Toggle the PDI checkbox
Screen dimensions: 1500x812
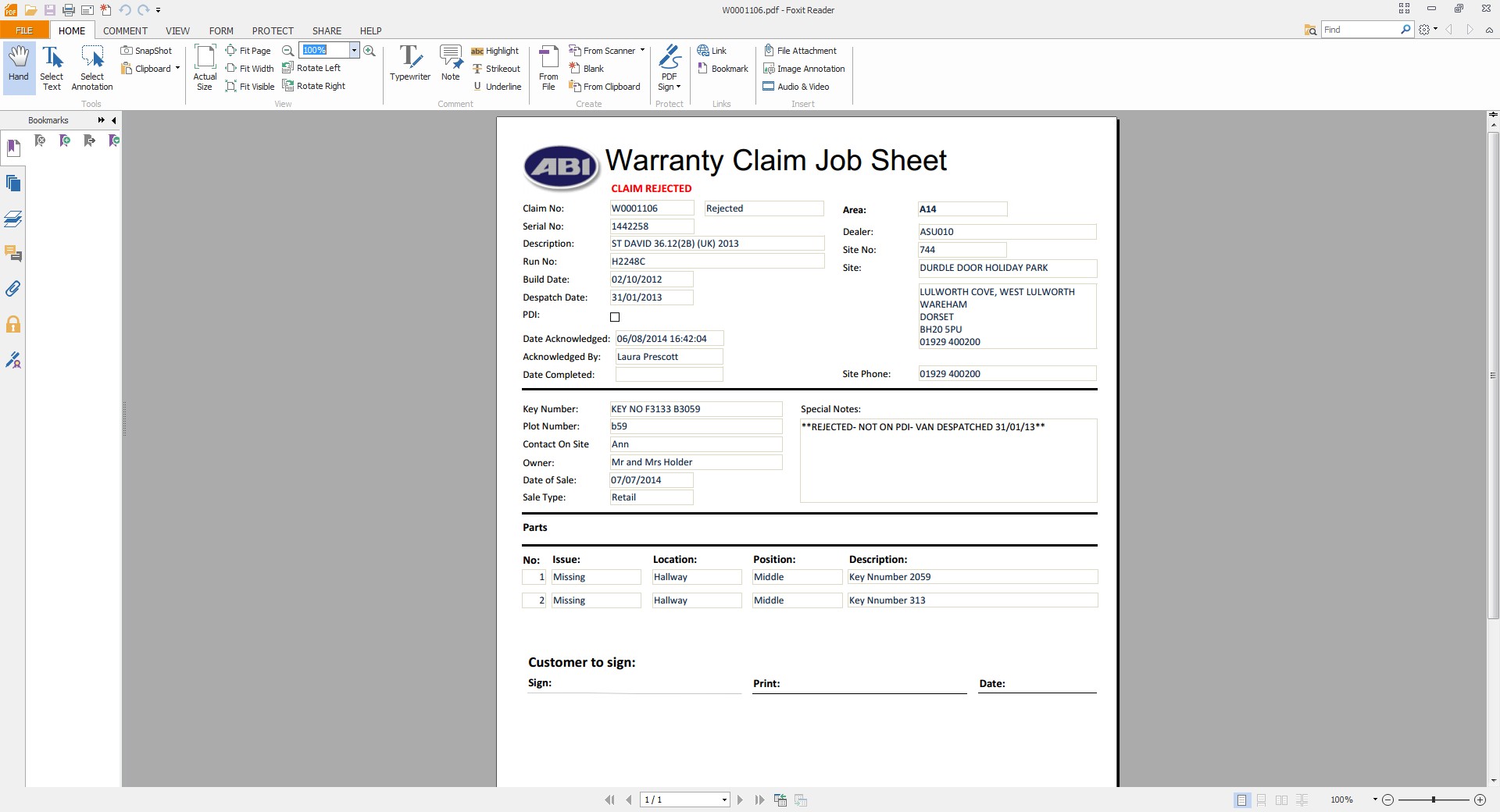click(615, 317)
